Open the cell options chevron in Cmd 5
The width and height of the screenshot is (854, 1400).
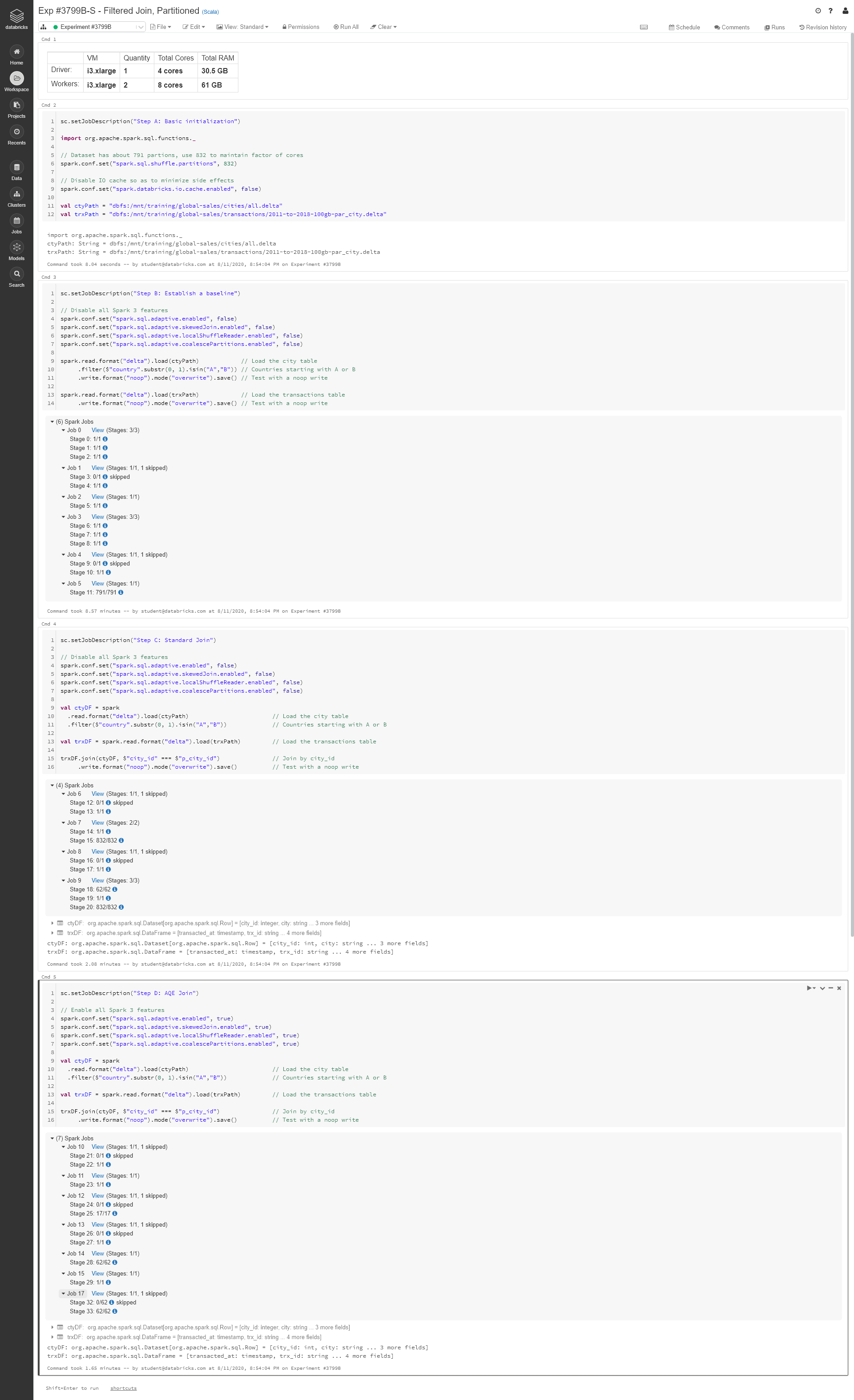pos(822,988)
